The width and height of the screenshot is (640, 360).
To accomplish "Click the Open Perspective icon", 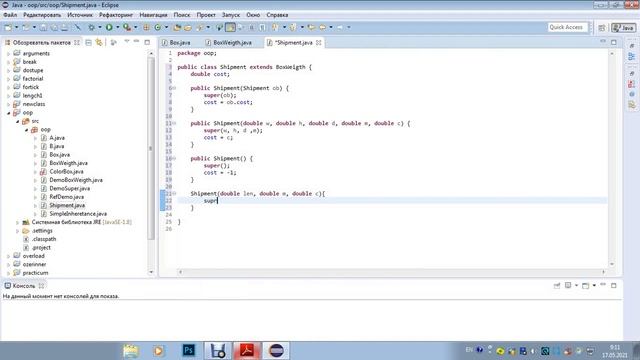I will [602, 28].
